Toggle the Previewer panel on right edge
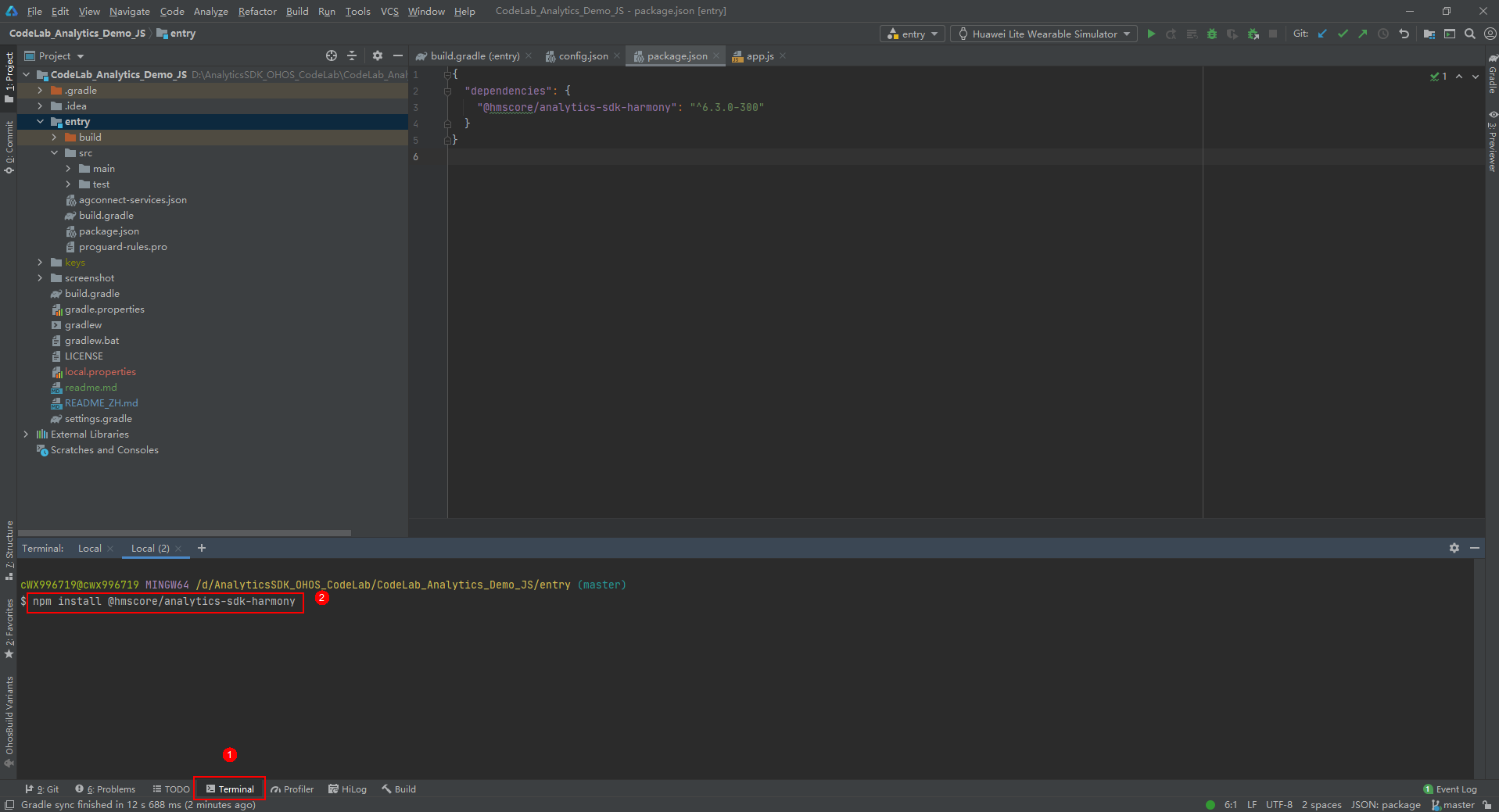Viewport: 1499px width, 812px height. 1492,141
